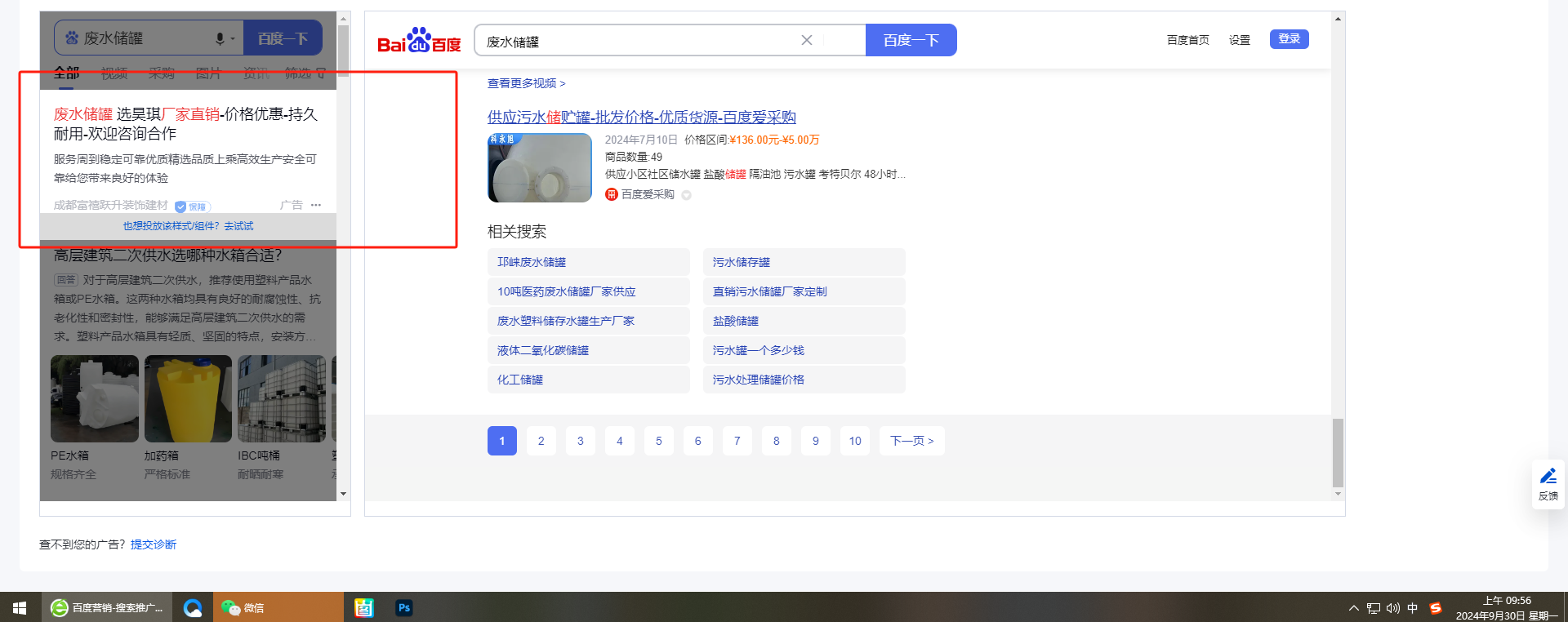Switch to the 资讯 tab in mobile preview
The height and width of the screenshot is (622, 1568).
[x=256, y=73]
